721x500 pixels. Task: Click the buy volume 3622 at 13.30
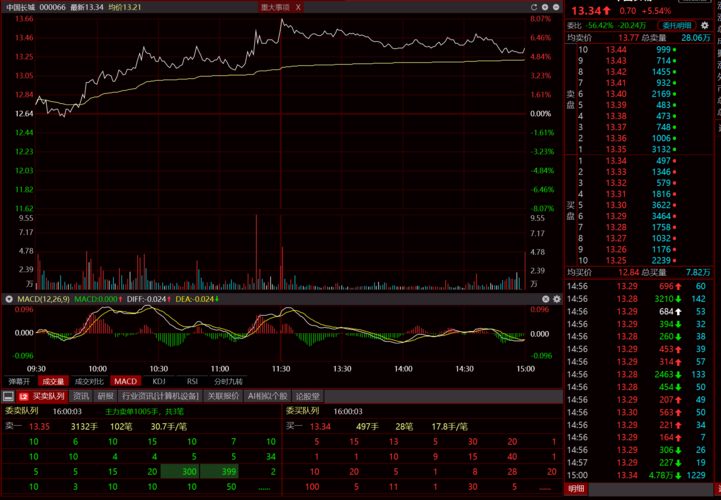pyautogui.click(x=661, y=205)
